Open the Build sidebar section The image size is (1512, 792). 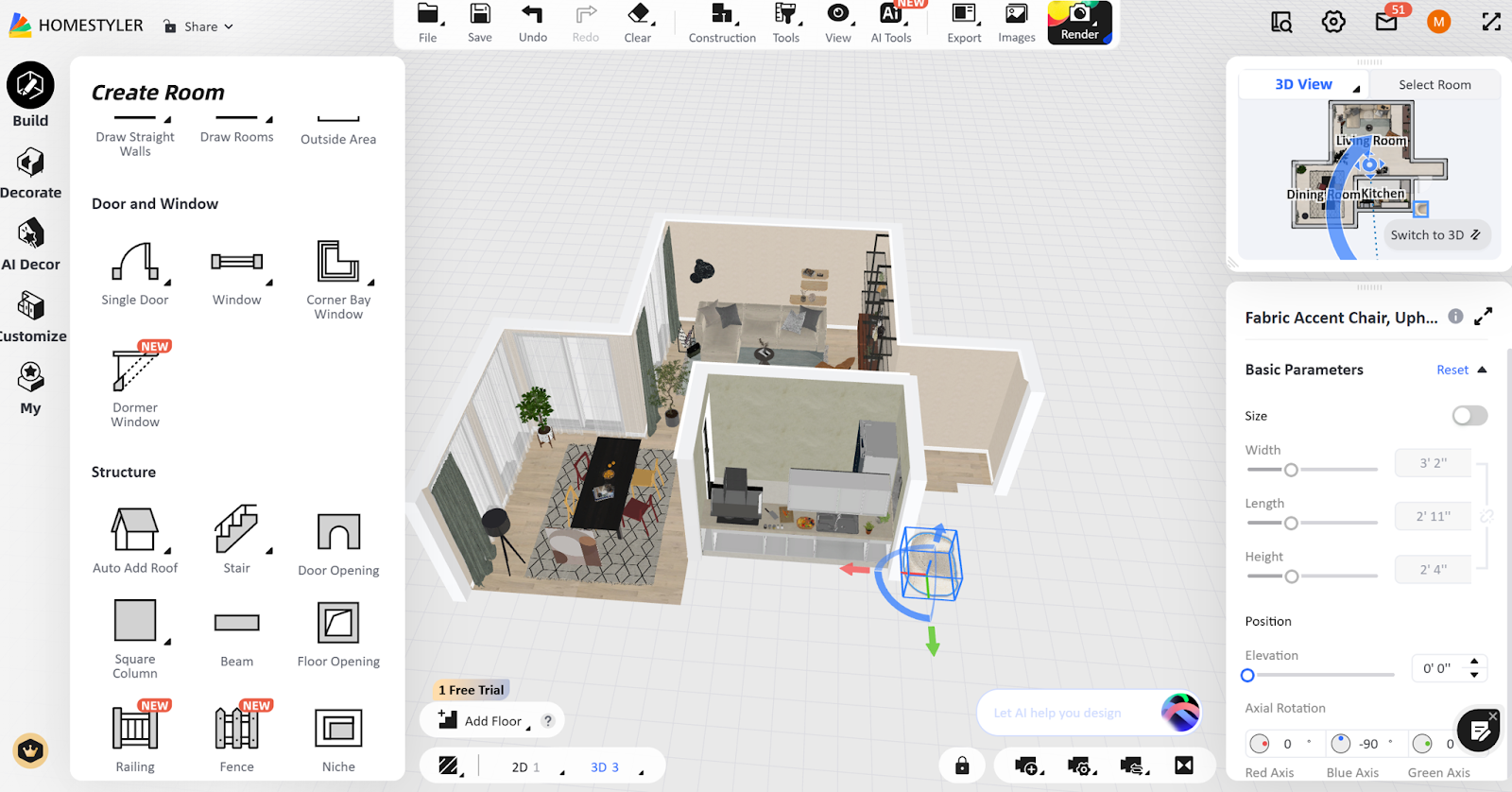click(x=30, y=95)
